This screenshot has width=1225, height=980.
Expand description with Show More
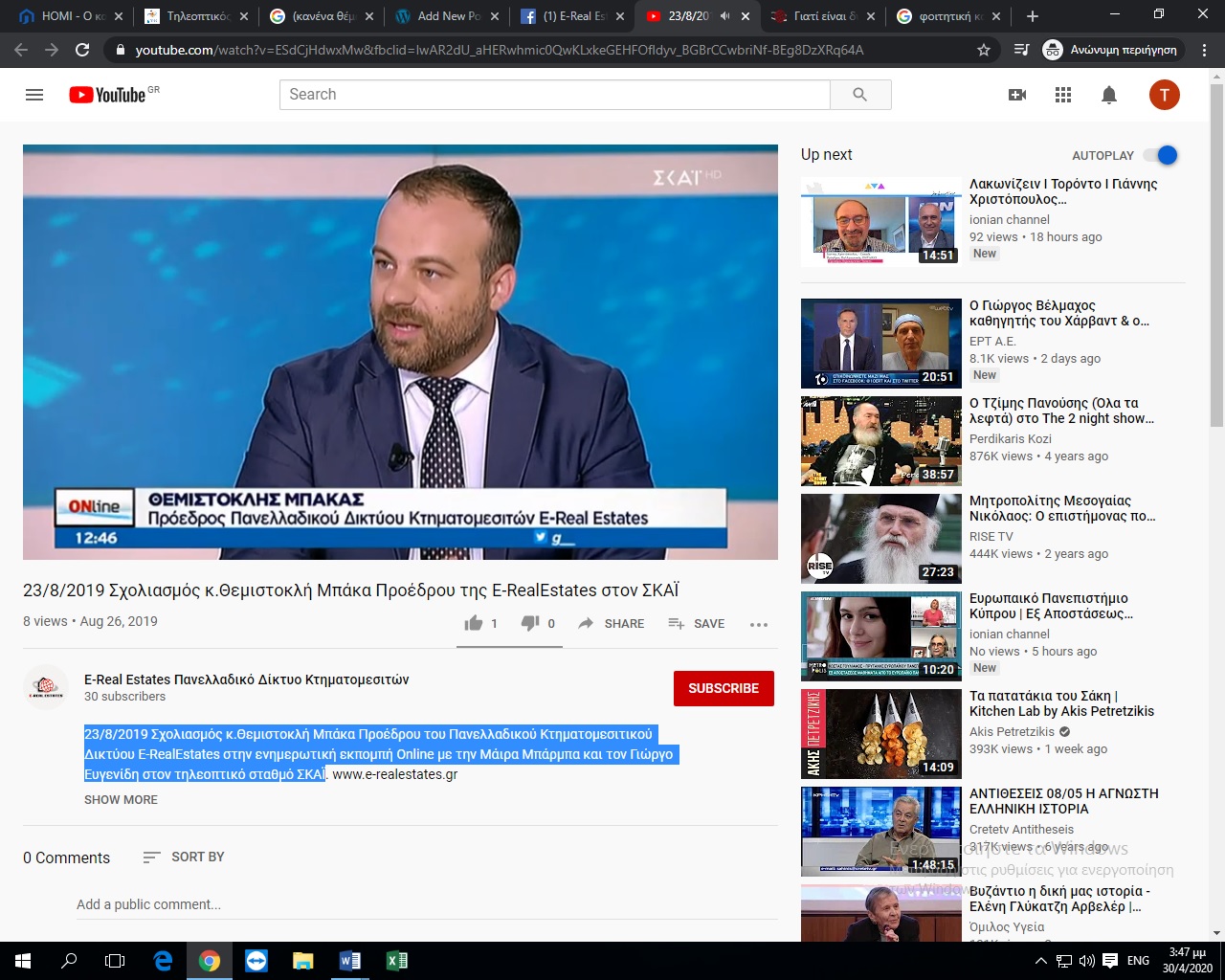pyautogui.click(x=121, y=800)
